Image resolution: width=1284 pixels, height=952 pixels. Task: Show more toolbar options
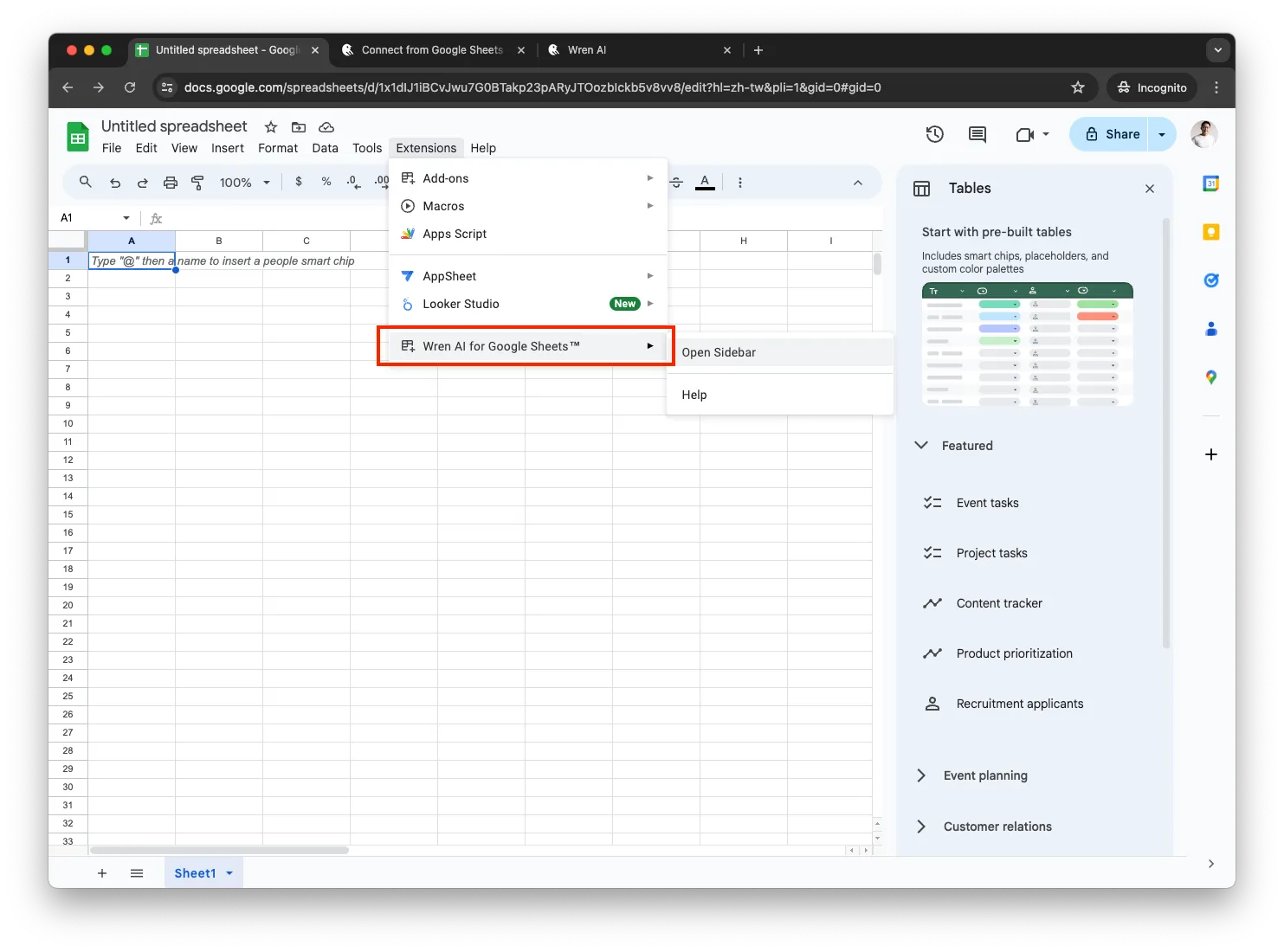tap(739, 183)
